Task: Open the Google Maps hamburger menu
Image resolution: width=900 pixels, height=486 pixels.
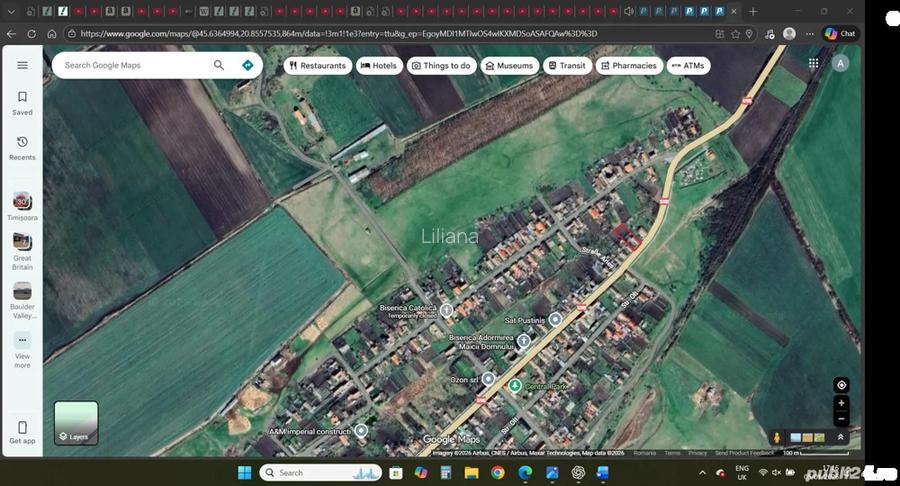Action: click(x=22, y=65)
